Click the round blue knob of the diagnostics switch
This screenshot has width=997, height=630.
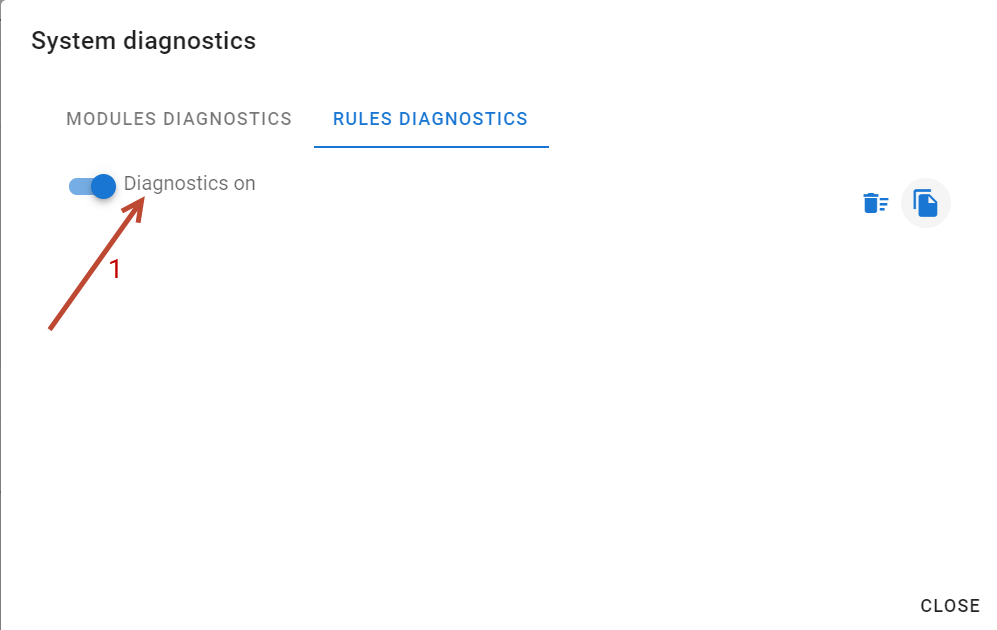pos(103,186)
